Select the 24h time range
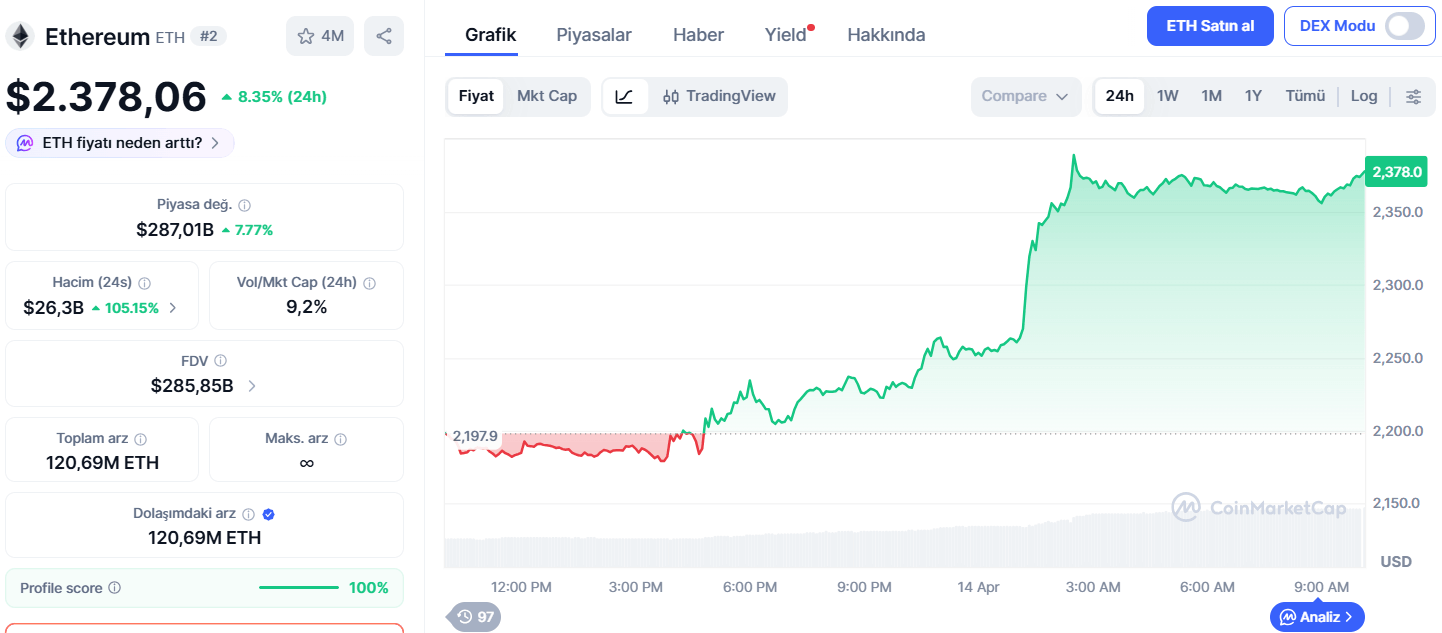Viewport: 1442px width, 633px height. coord(1120,96)
